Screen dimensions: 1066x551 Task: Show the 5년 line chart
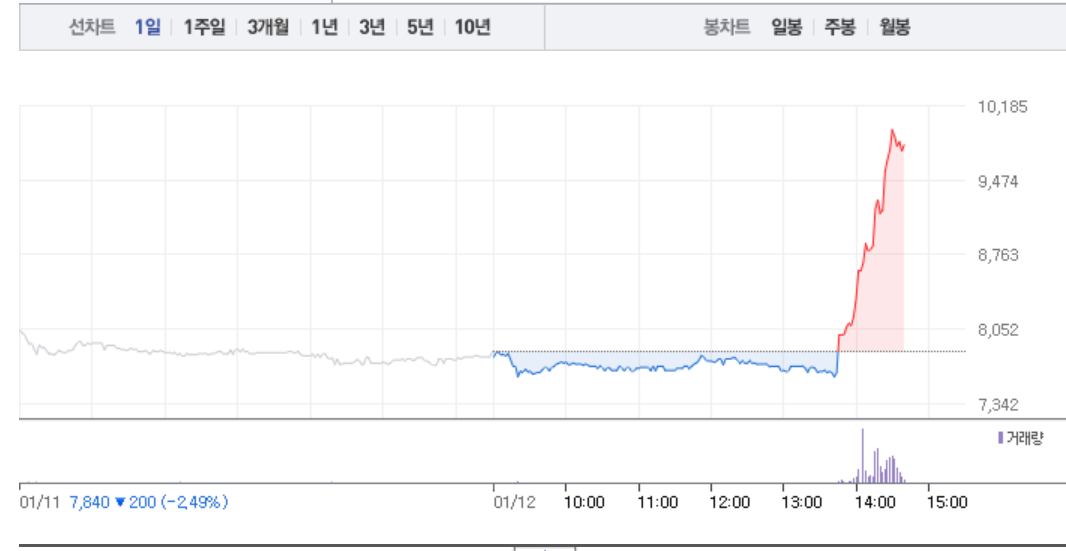point(420,27)
